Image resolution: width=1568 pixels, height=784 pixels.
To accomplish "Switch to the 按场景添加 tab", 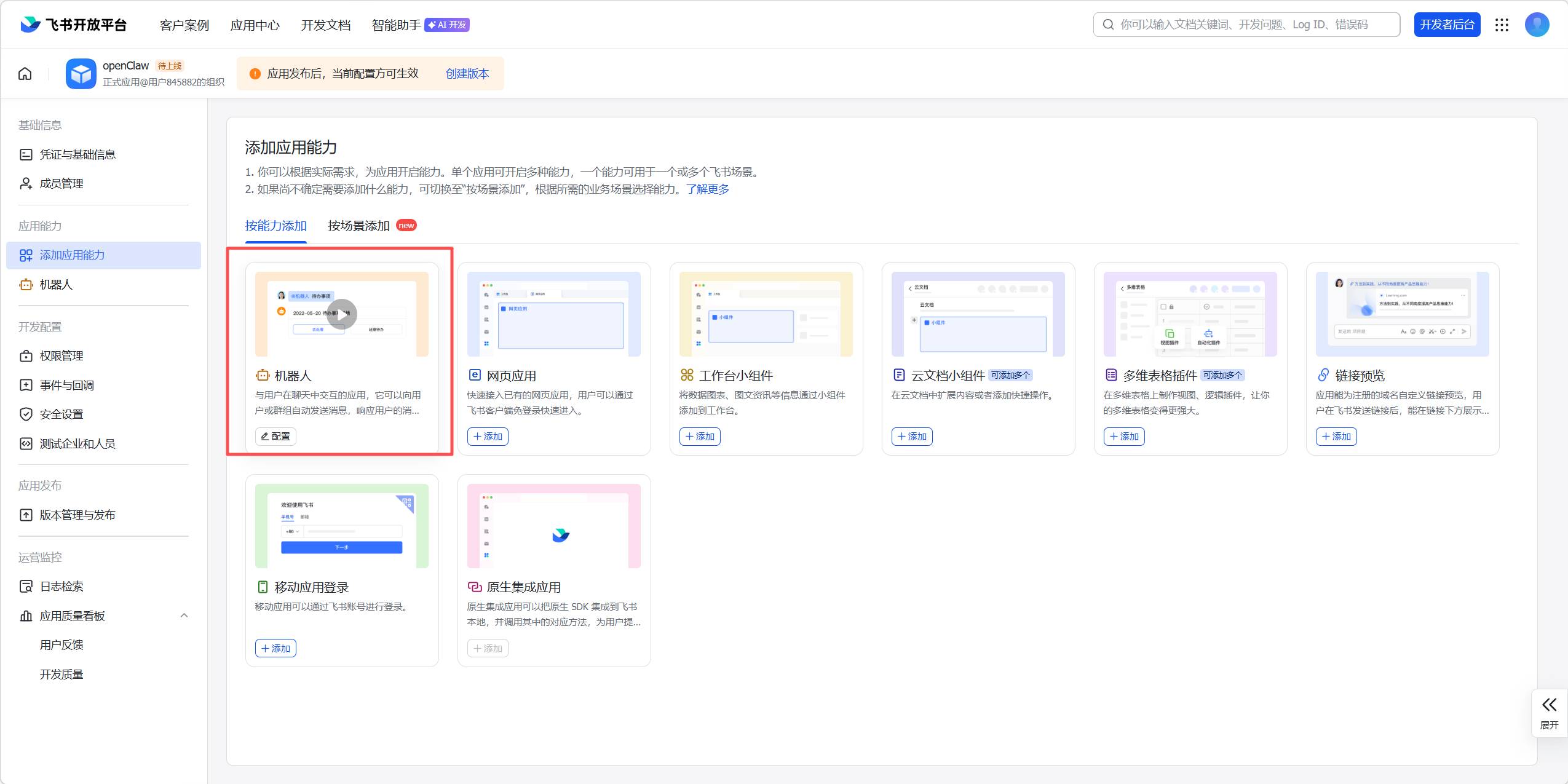I will pyautogui.click(x=359, y=226).
